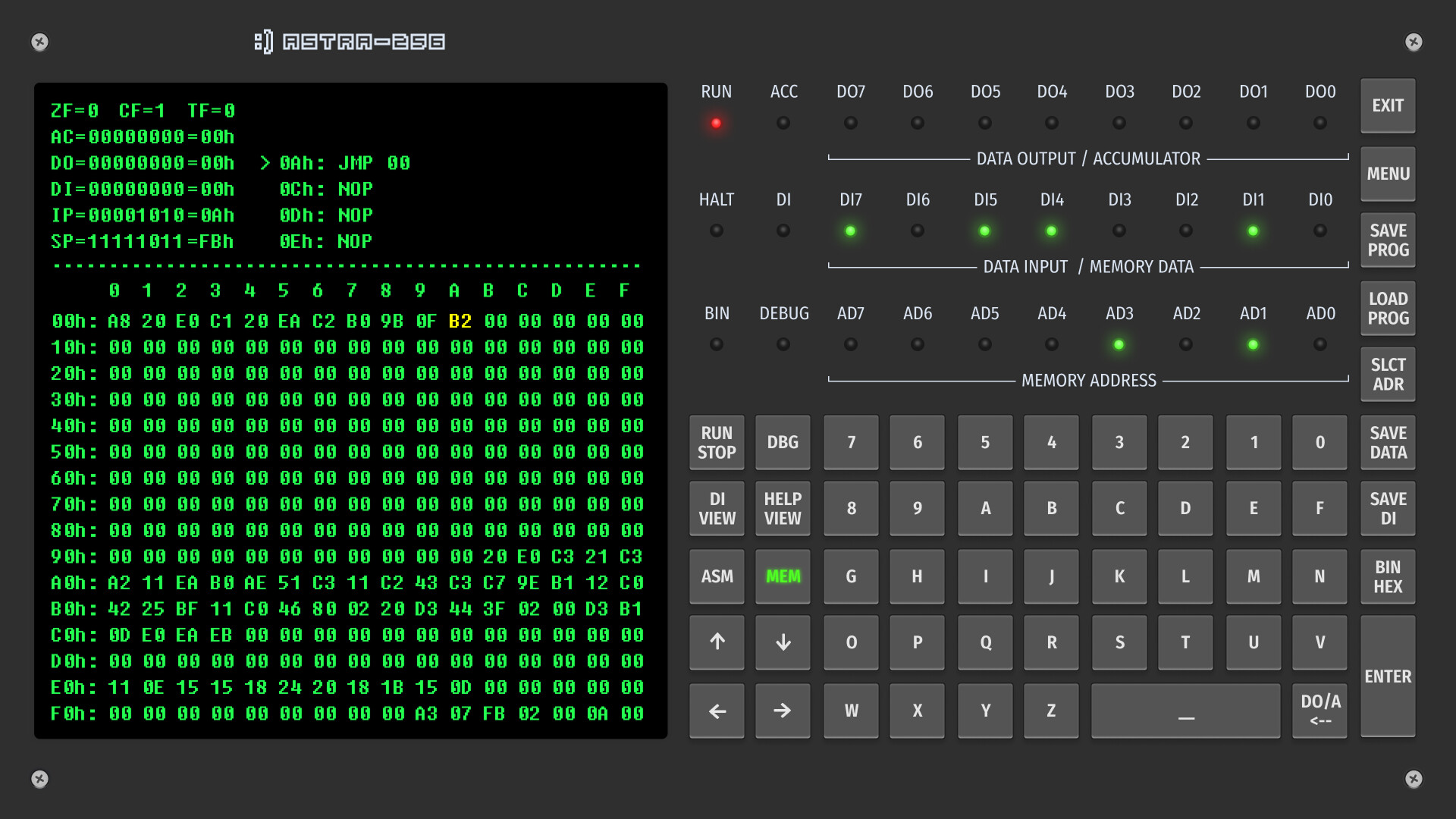Select highlighted memory byte B2
The height and width of the screenshot is (819, 1456).
click(460, 322)
